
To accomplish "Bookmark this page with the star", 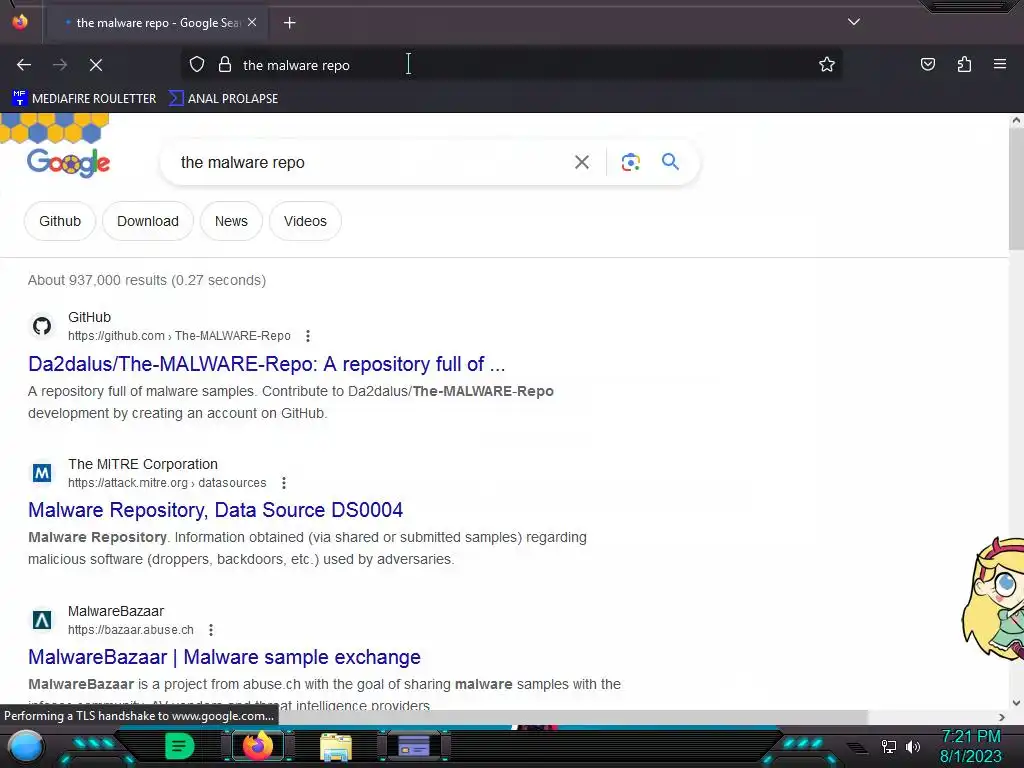I will [827, 65].
